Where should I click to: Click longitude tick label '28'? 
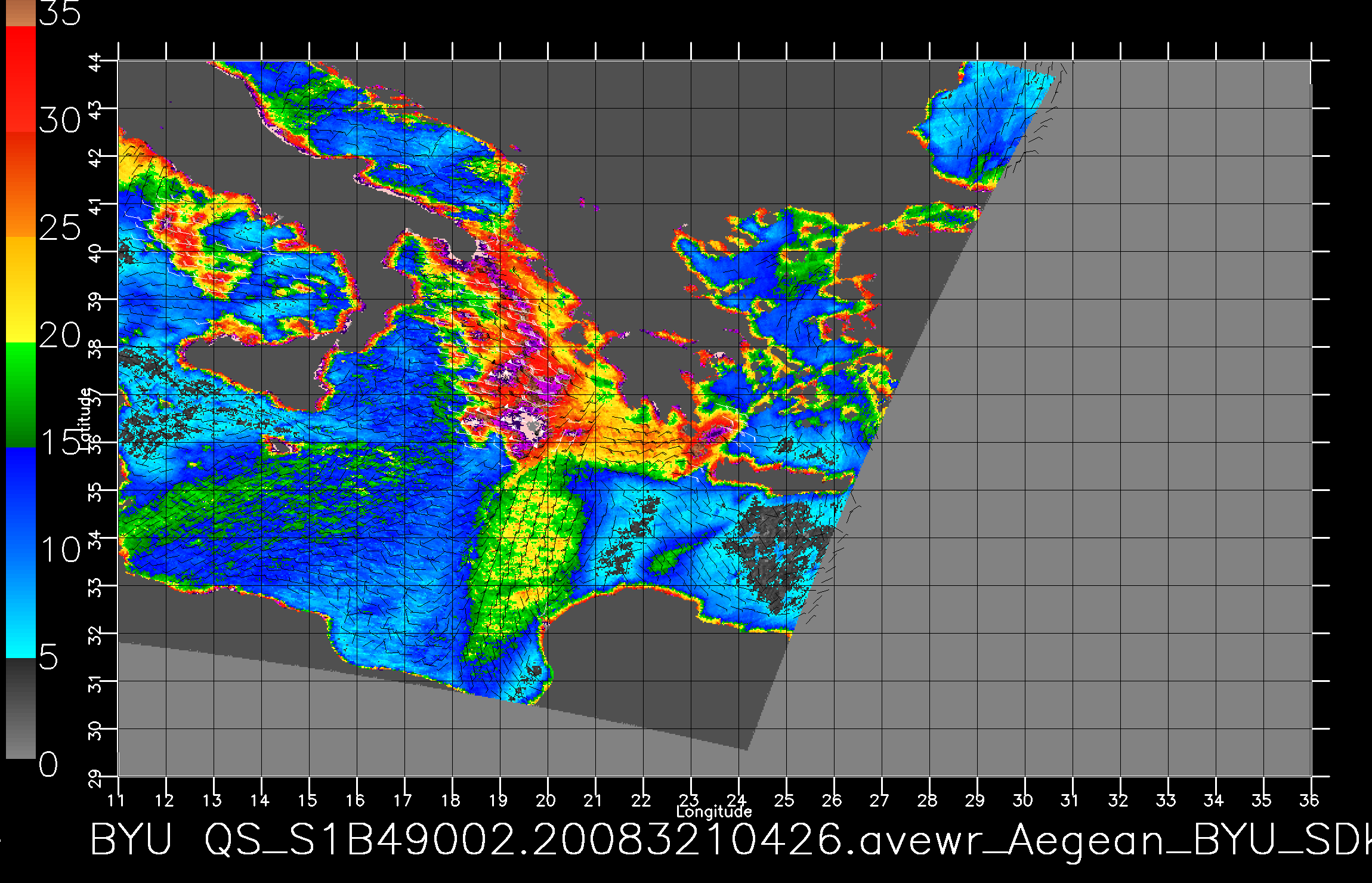point(928,800)
